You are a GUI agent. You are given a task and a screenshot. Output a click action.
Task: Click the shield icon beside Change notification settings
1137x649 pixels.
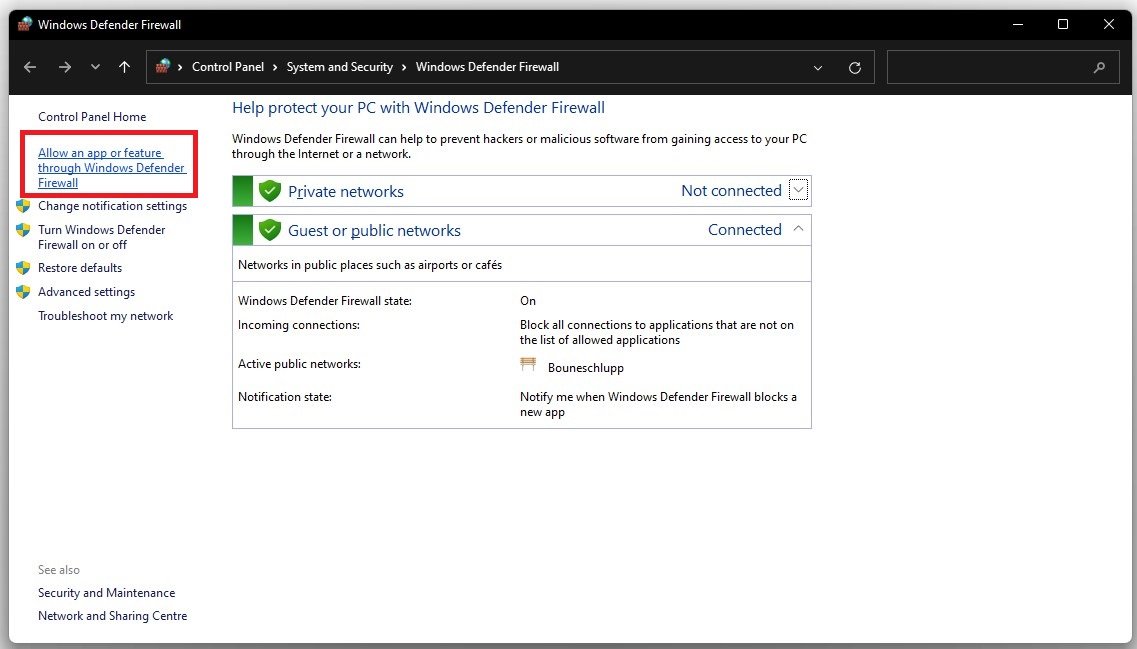tap(23, 206)
